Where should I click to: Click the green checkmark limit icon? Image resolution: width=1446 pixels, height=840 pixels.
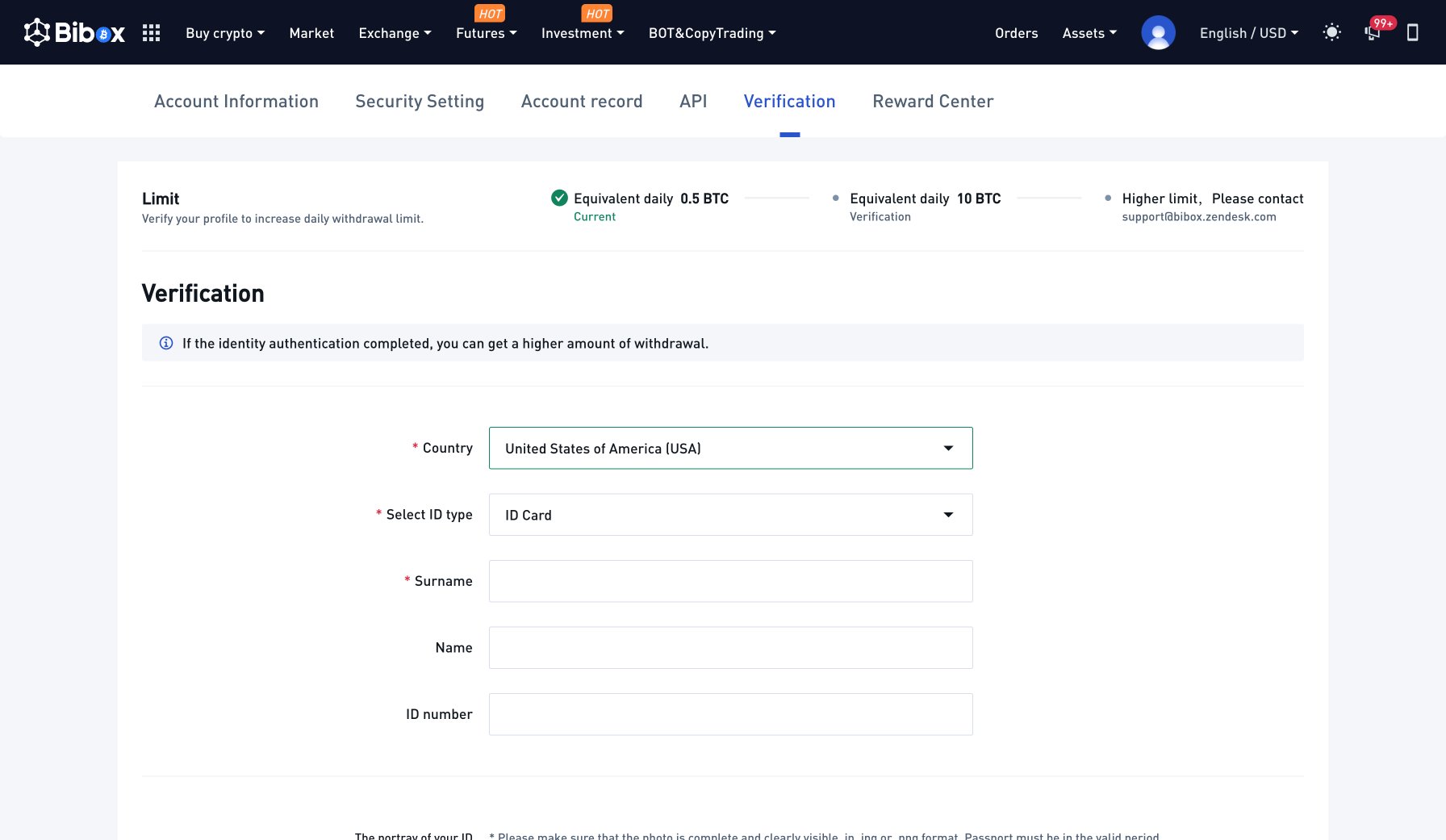(559, 198)
